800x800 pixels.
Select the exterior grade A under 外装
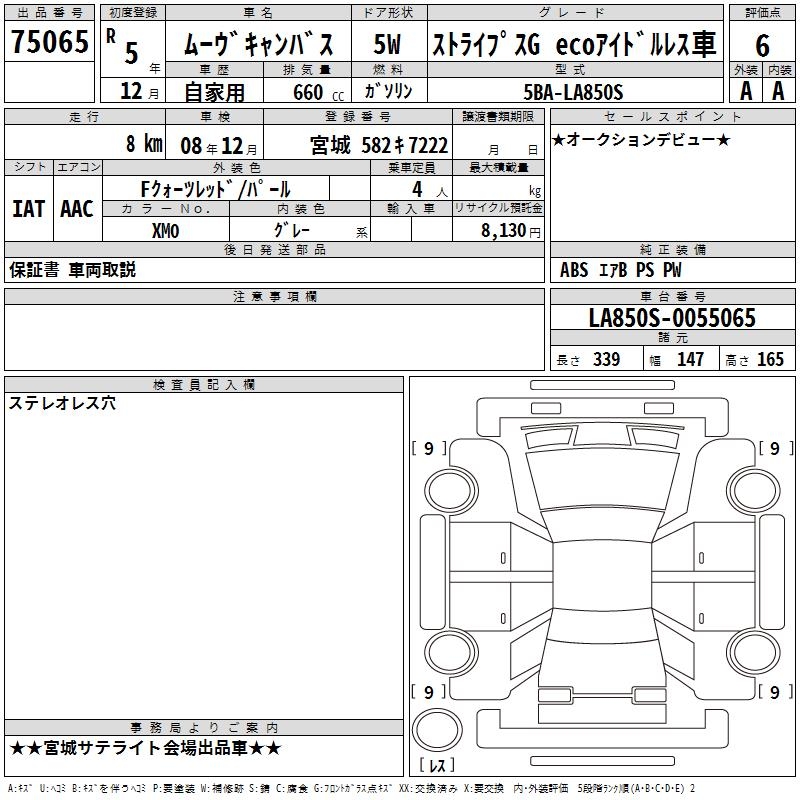point(746,91)
